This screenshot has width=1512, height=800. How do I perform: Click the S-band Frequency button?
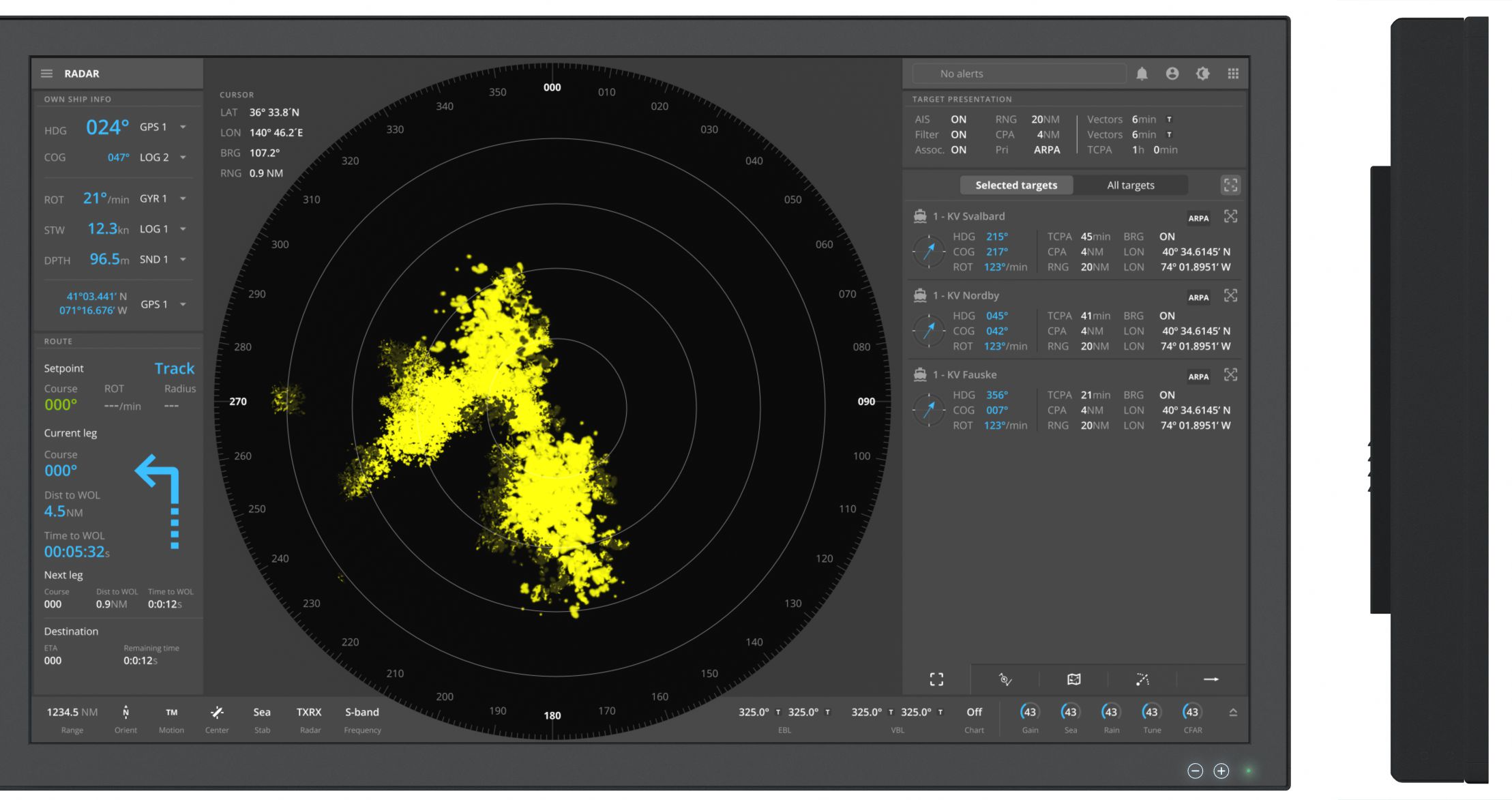(x=361, y=712)
